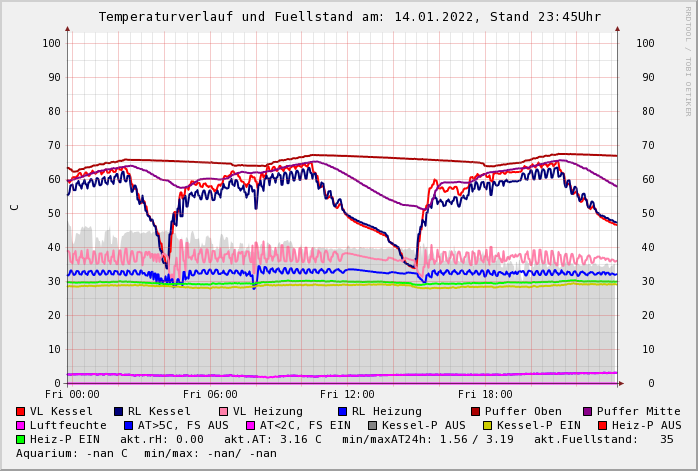
Task: Click the dark red Puffer Oben swatch
Action: (476, 411)
